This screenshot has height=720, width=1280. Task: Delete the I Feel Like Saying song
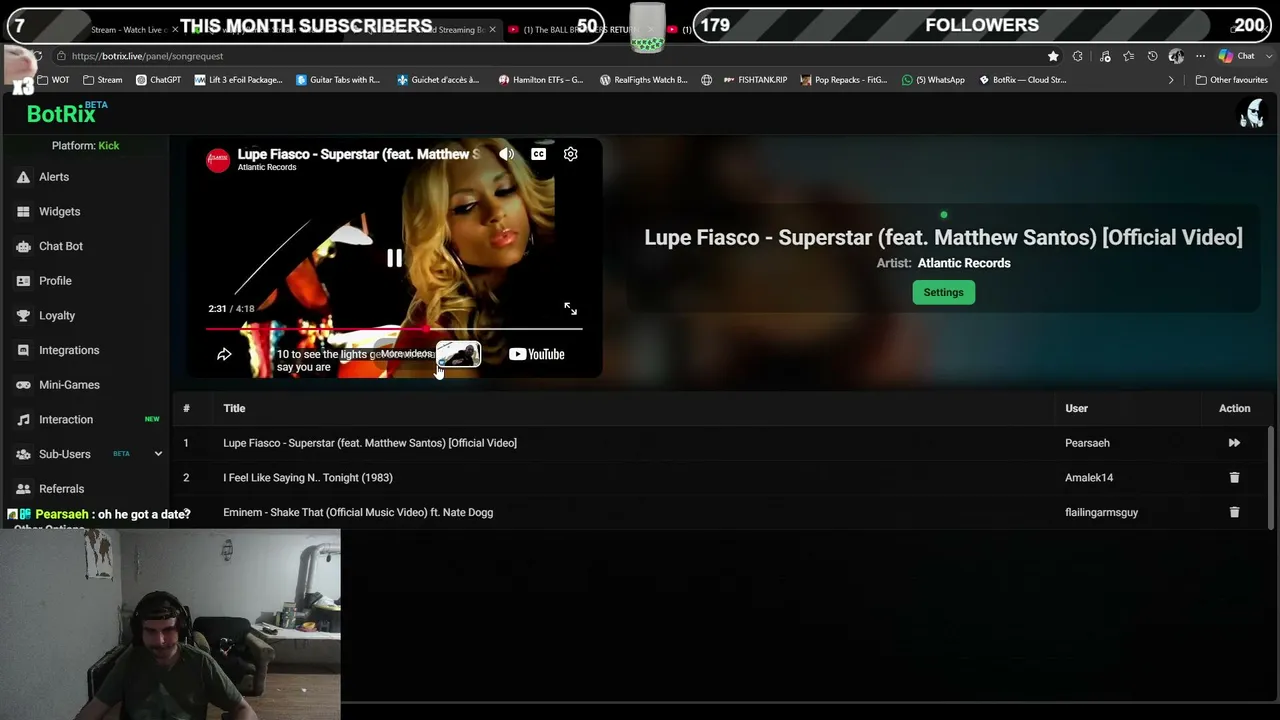point(1234,478)
